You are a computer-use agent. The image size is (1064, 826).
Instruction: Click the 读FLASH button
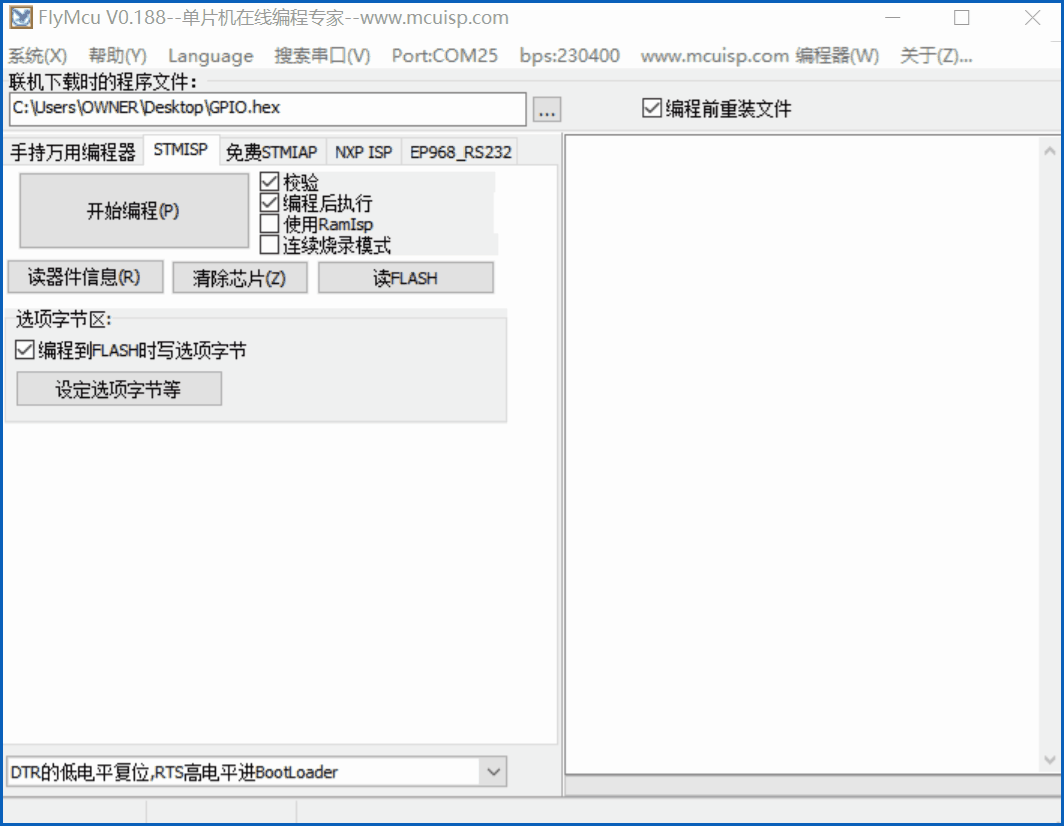click(x=405, y=277)
